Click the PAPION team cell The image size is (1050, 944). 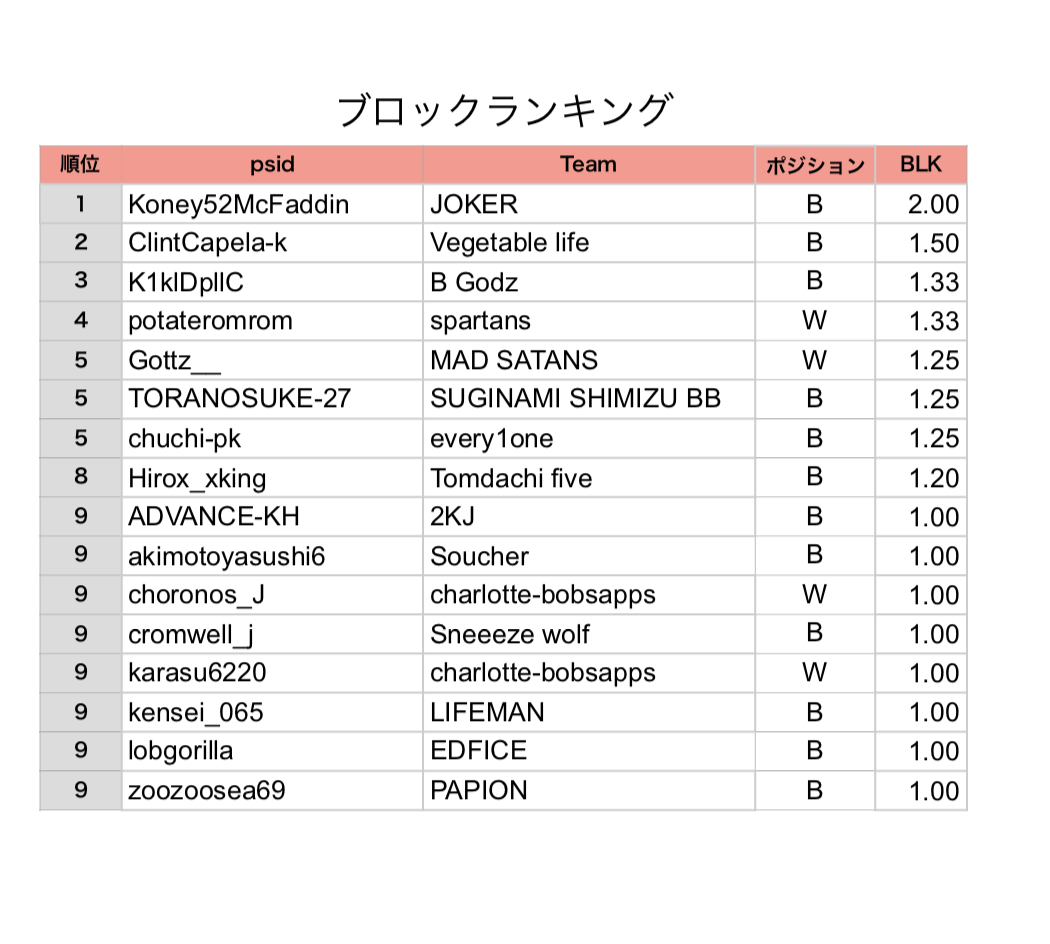[x=478, y=790]
